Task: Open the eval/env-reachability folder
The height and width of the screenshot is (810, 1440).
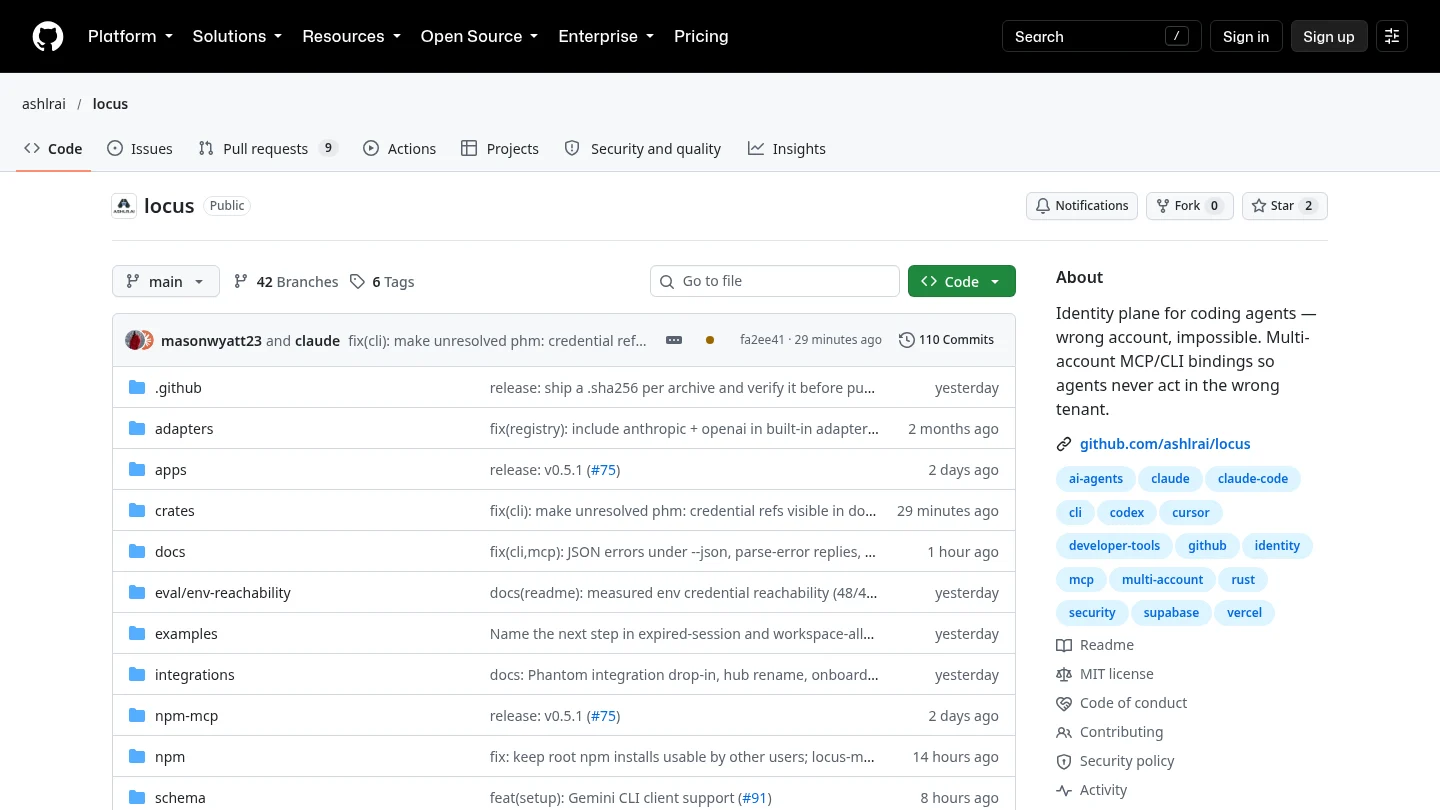Action: tap(222, 593)
